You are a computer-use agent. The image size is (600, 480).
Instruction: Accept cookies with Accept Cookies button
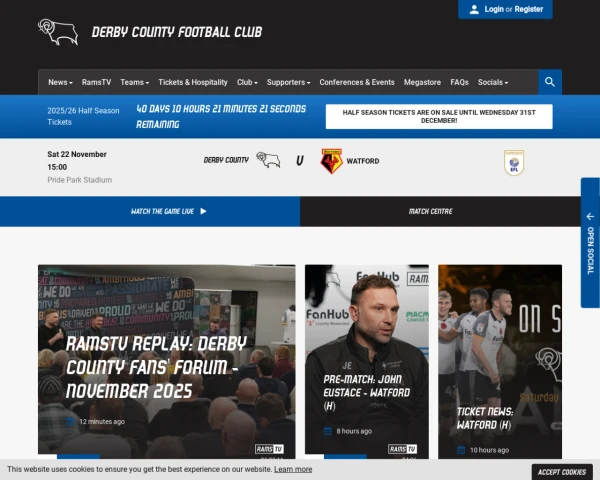coord(562,472)
